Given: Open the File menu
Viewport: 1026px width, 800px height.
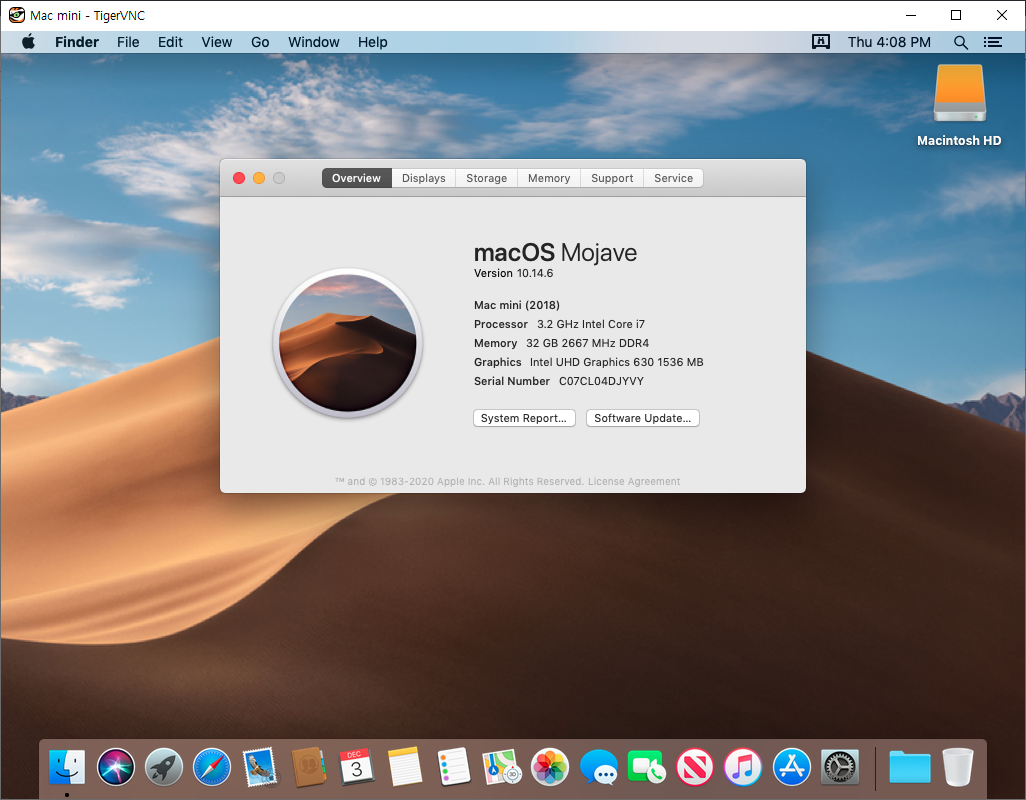Looking at the screenshot, I should (x=128, y=43).
